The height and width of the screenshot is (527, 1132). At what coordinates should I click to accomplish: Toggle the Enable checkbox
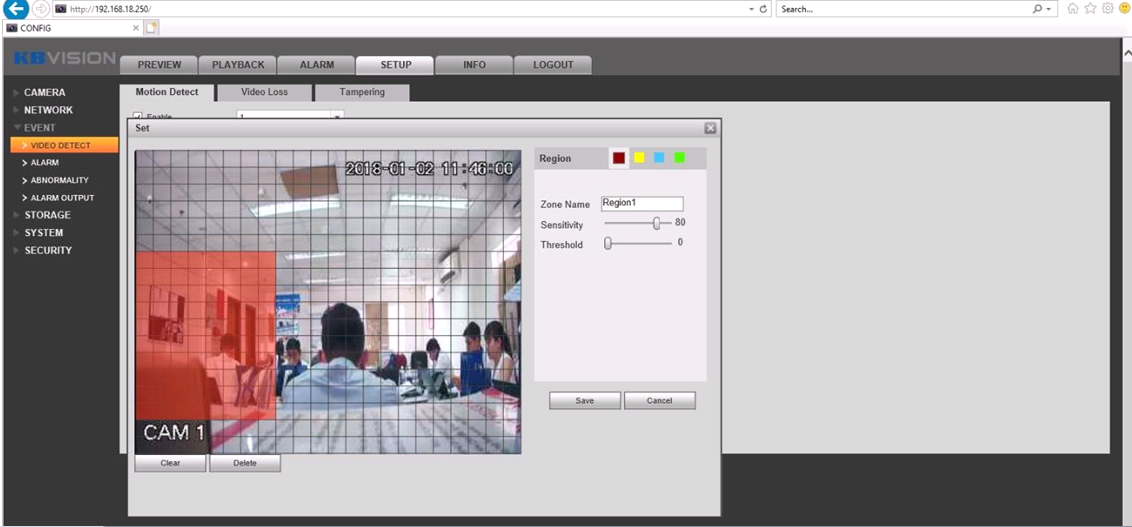[138, 117]
